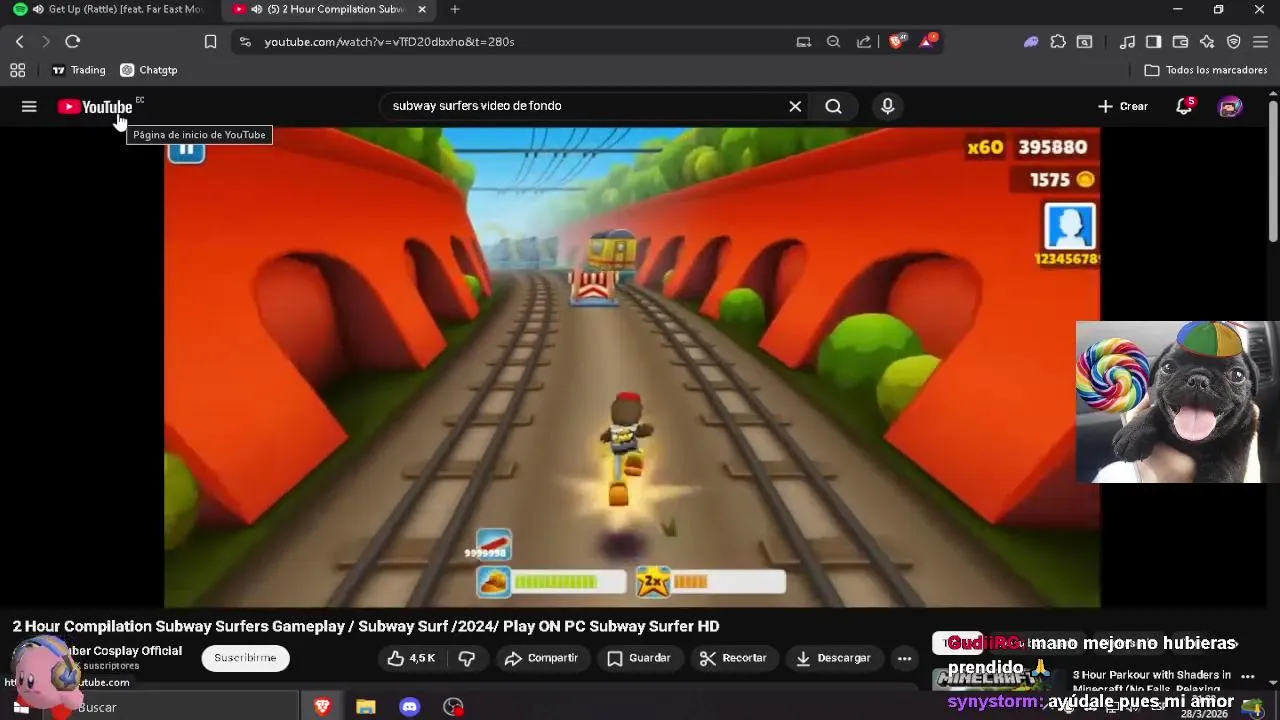Viewport: 1280px width, 720px height.
Task: Clear the YouTube search box text
Action: pyautogui.click(x=795, y=106)
